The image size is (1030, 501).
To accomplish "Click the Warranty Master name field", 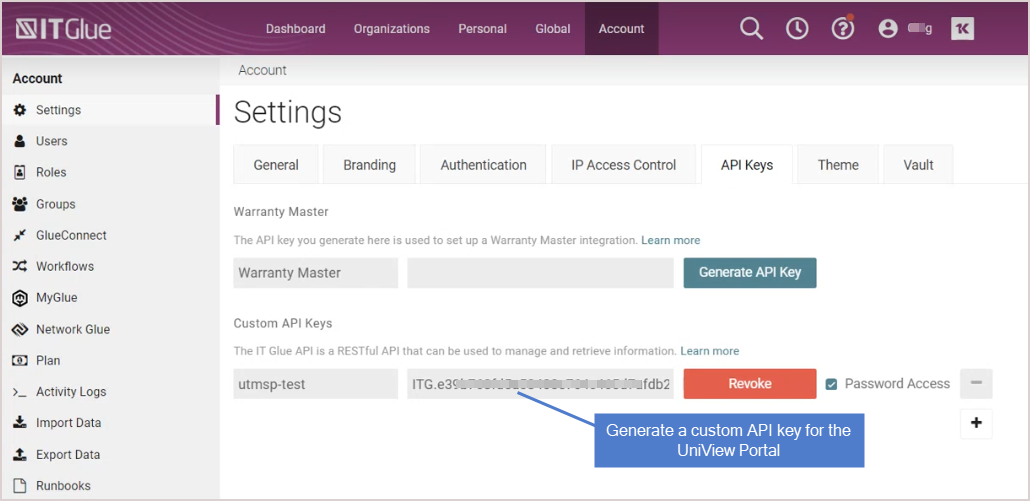I will 316,272.
